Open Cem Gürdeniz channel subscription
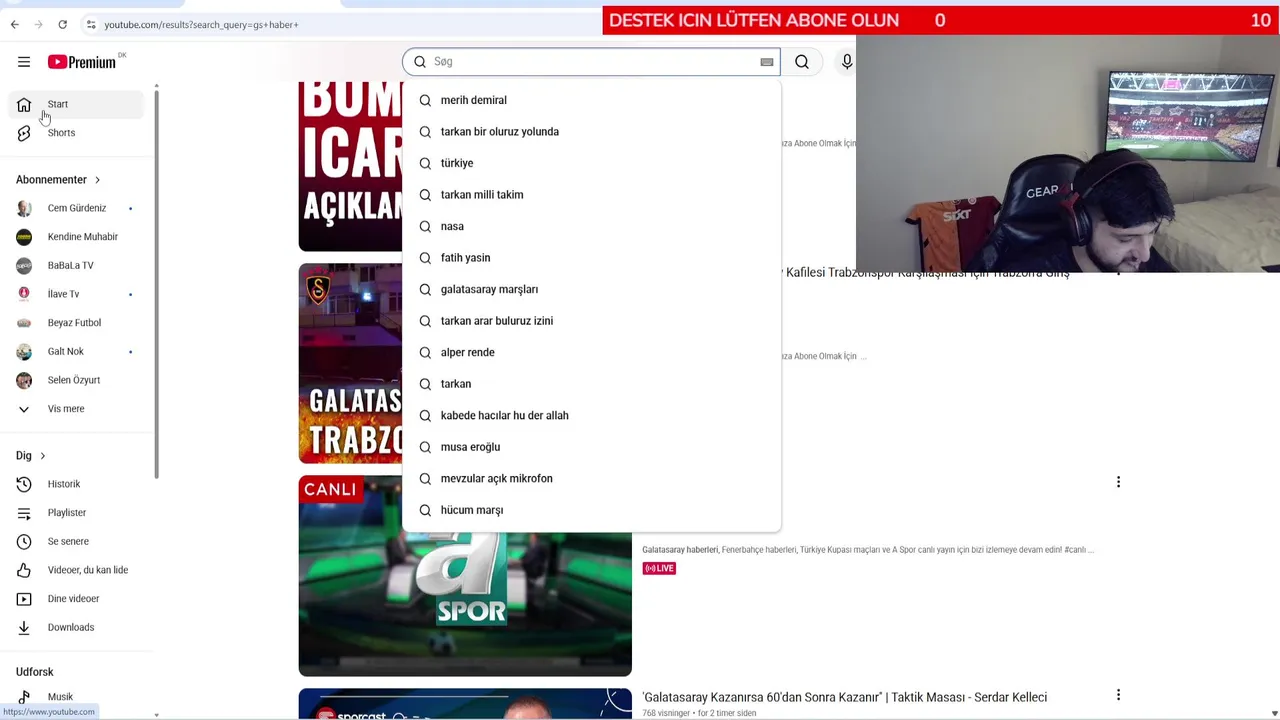 76,208
